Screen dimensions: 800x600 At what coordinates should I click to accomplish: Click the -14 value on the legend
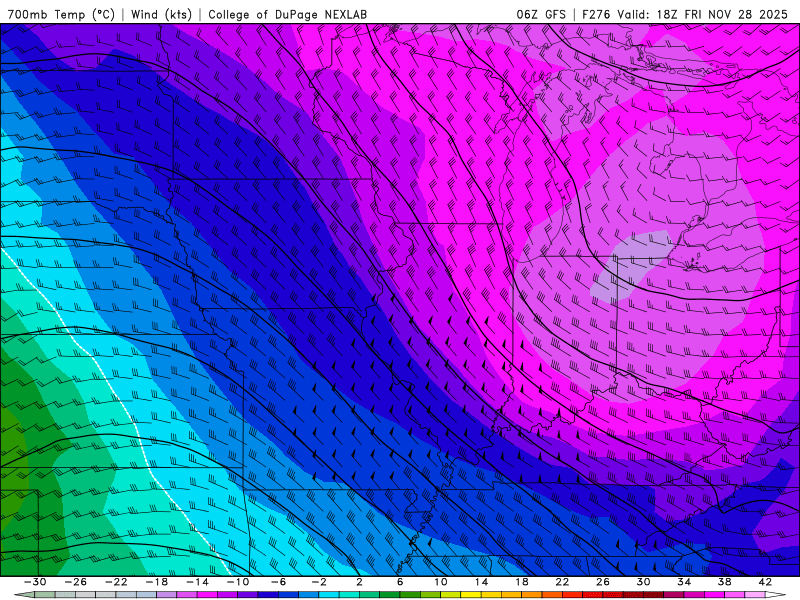tap(197, 582)
